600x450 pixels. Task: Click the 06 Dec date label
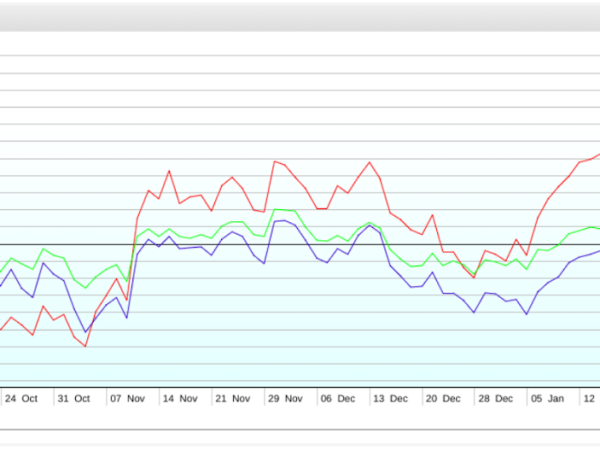(x=338, y=398)
